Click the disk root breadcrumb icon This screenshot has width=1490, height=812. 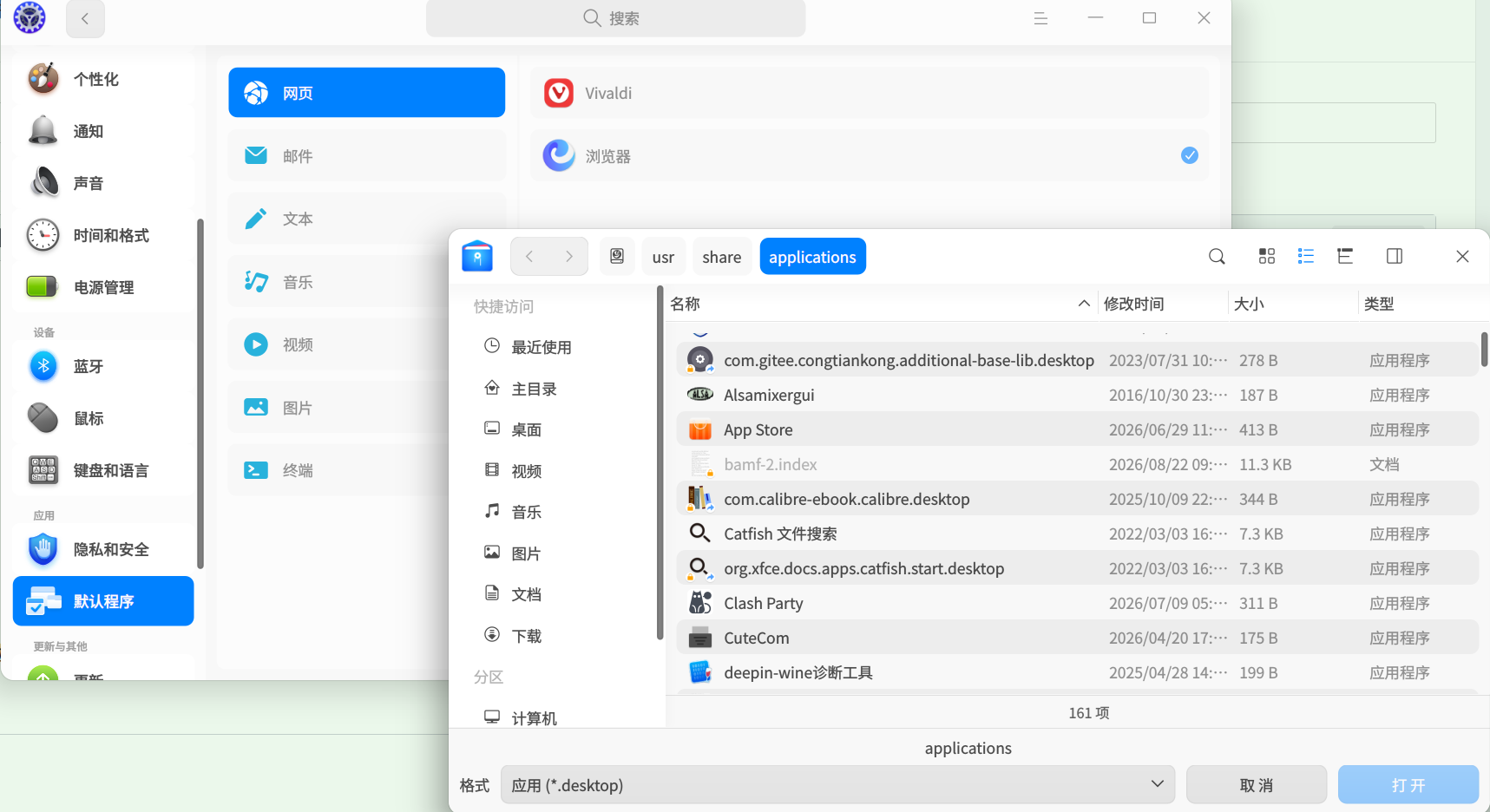click(x=617, y=257)
